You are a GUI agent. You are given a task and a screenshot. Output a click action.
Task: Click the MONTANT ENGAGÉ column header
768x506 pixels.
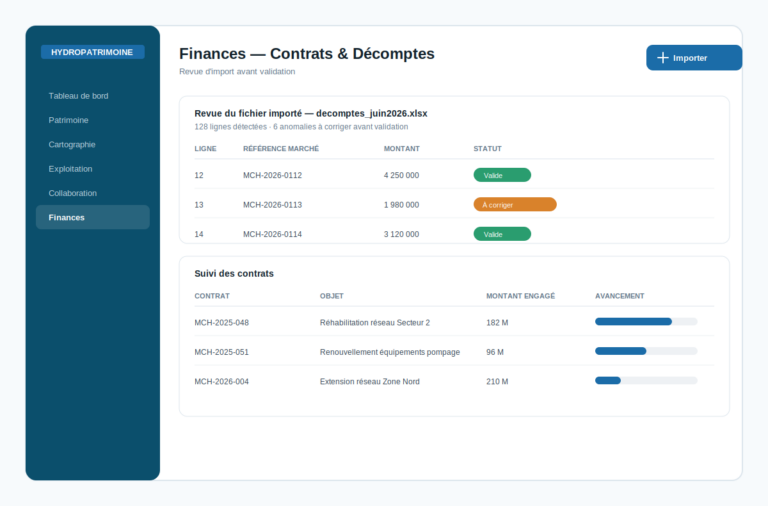[x=520, y=296]
